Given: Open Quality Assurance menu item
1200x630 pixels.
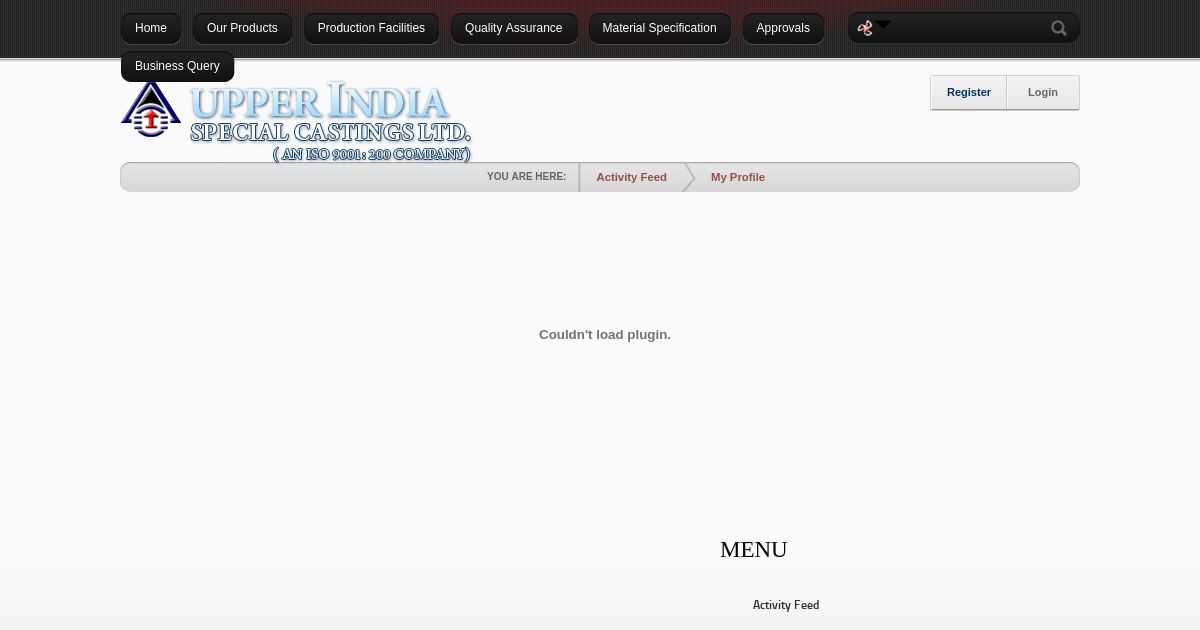Looking at the screenshot, I should pos(514,28).
